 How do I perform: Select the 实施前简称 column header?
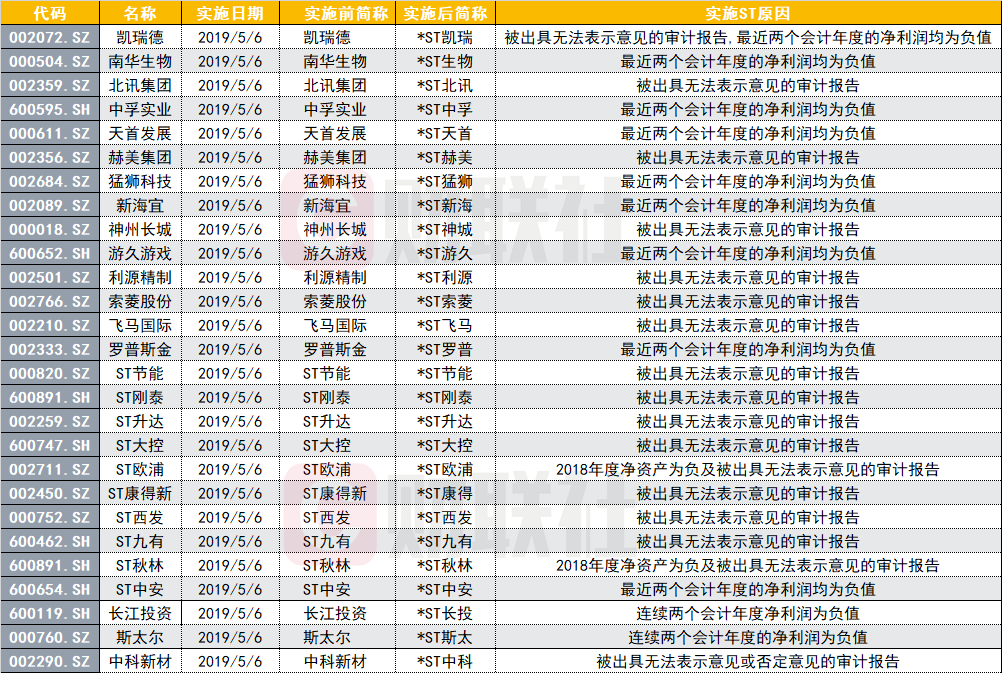click(337, 13)
